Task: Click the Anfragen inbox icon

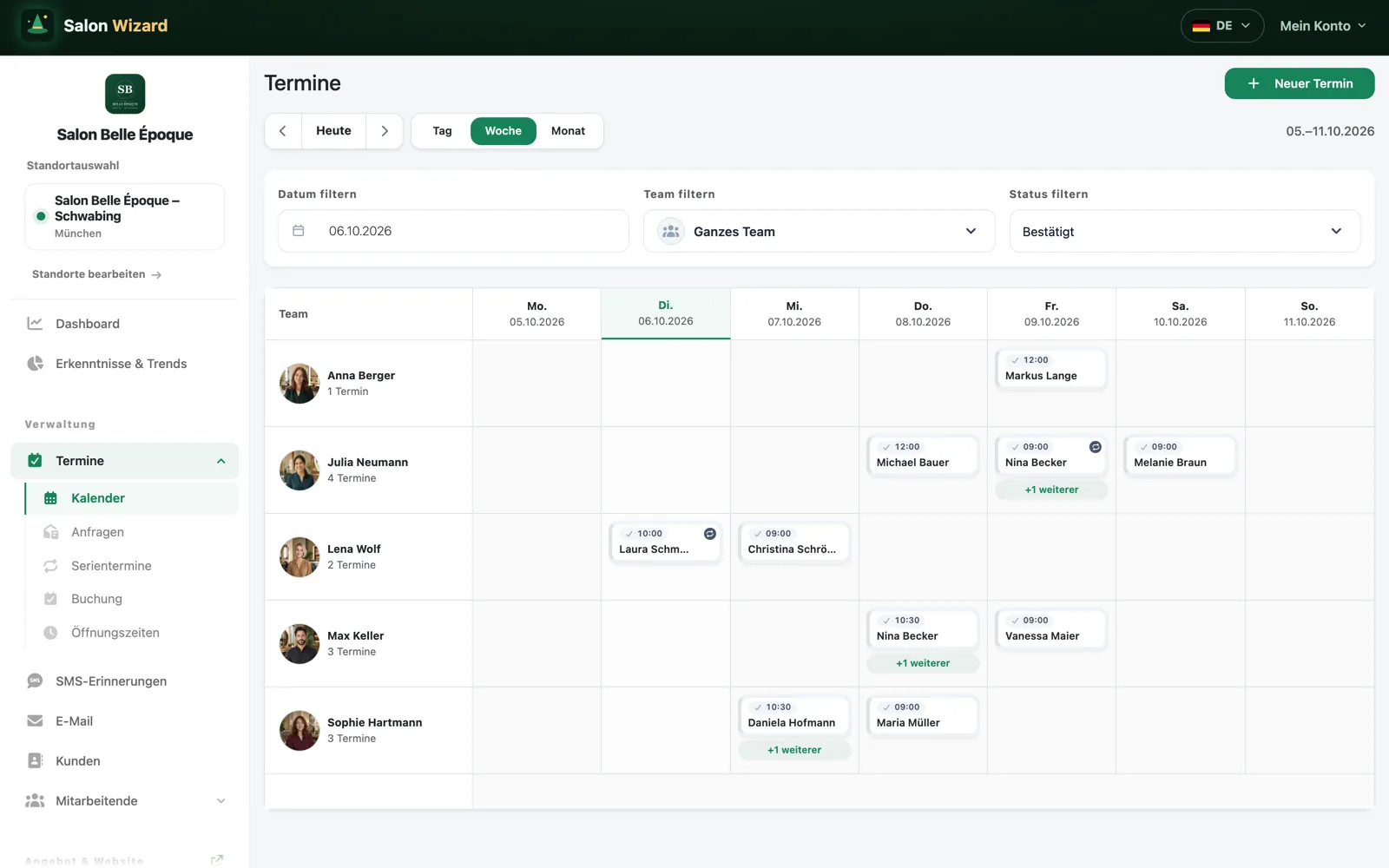Action: (x=50, y=532)
